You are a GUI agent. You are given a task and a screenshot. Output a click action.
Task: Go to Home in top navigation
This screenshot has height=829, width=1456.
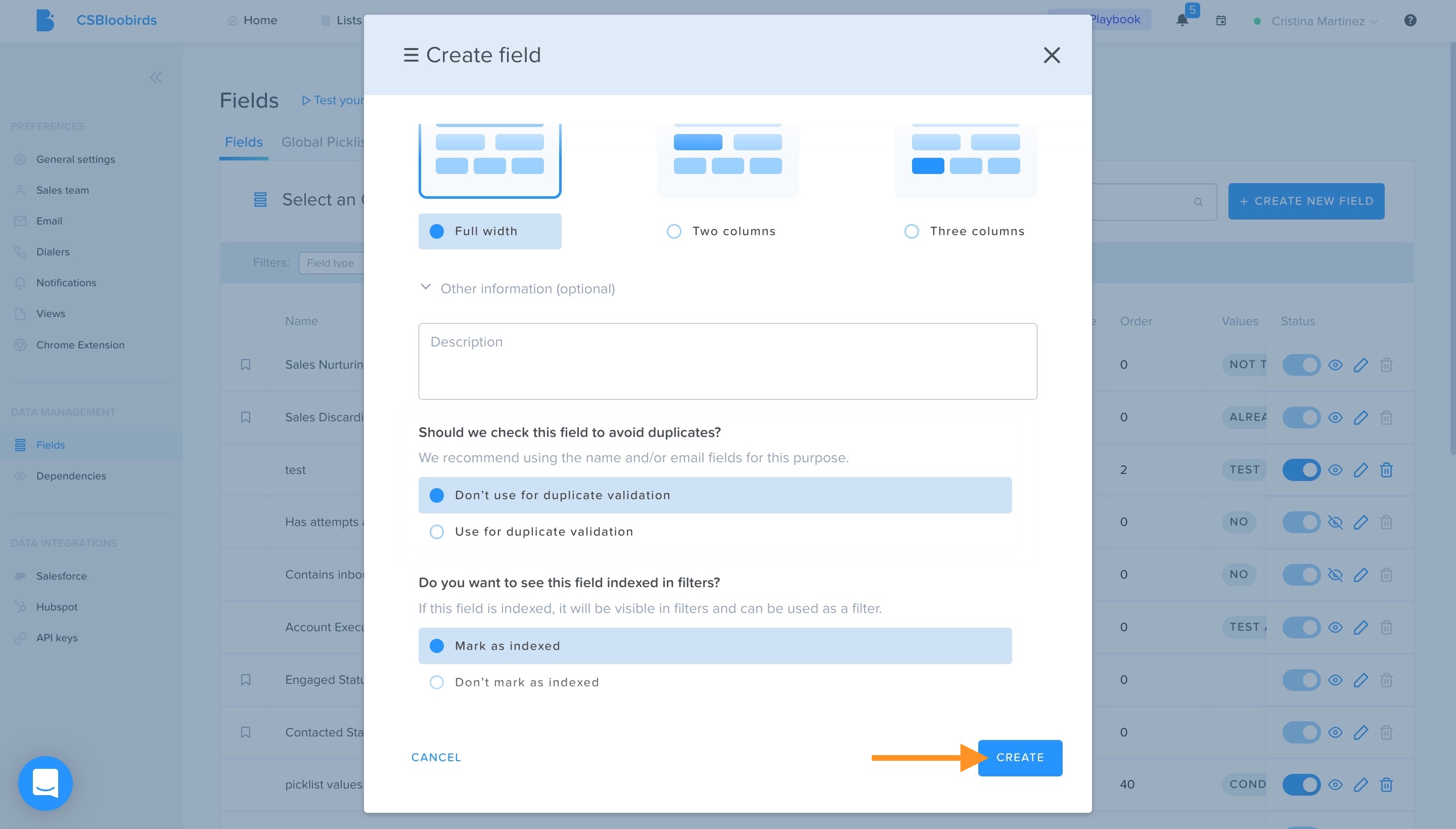pos(252,21)
